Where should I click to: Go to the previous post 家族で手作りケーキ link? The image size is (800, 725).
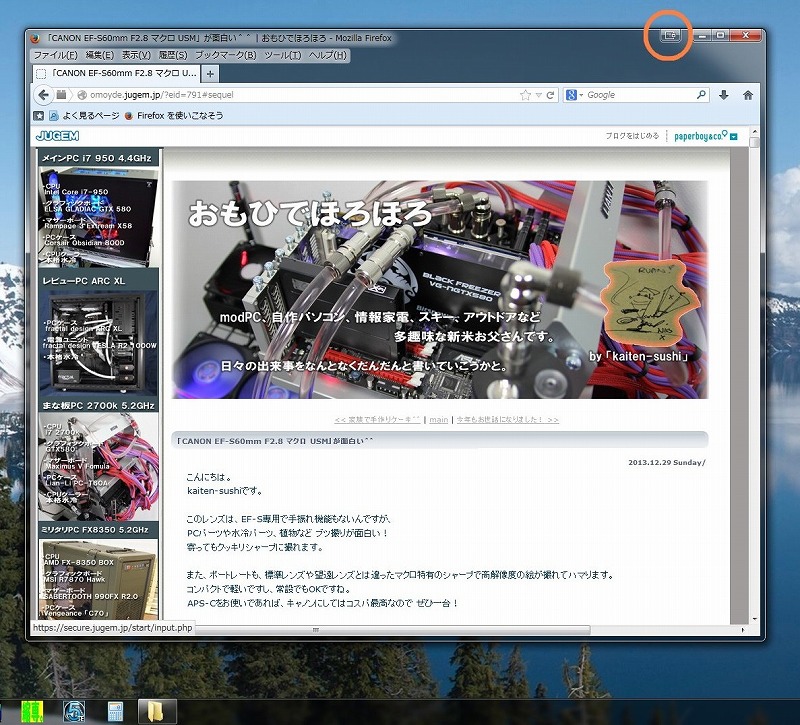378,419
